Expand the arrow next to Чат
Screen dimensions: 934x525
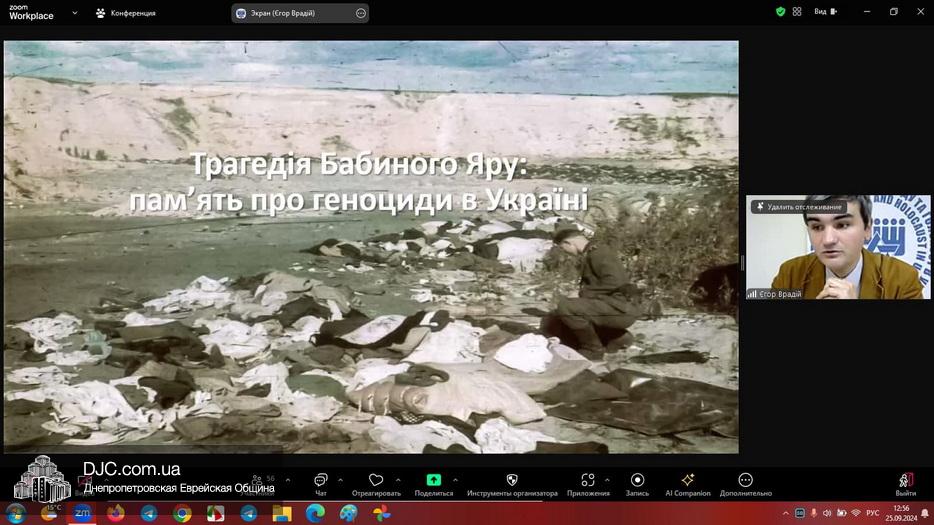pos(340,480)
